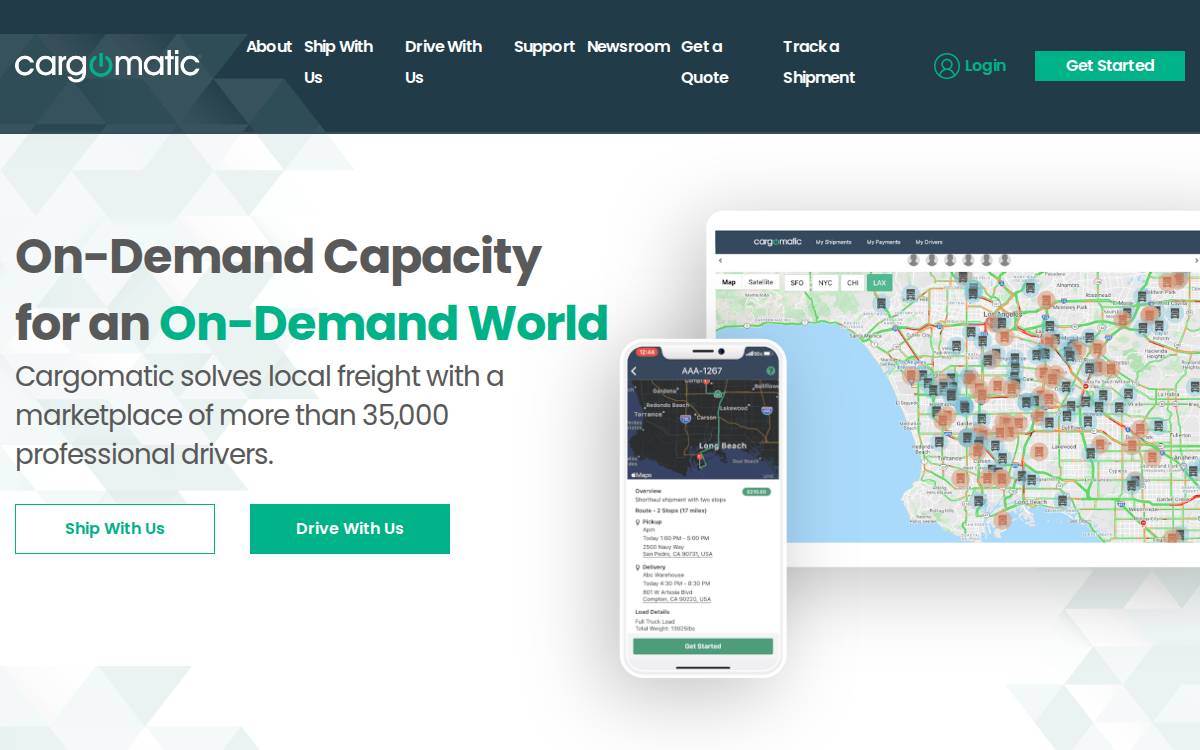This screenshot has width=1200, height=750.
Task: Click the green header Get Started button
Action: pyautogui.click(x=1110, y=66)
